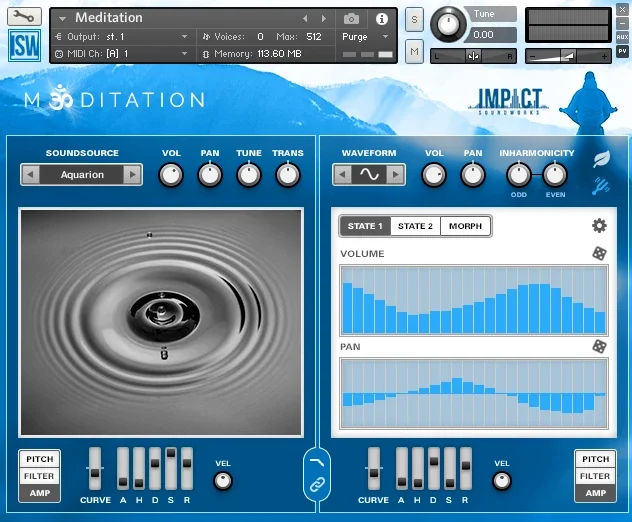Click the filter curve icon between panels

pyautogui.click(x=317, y=462)
